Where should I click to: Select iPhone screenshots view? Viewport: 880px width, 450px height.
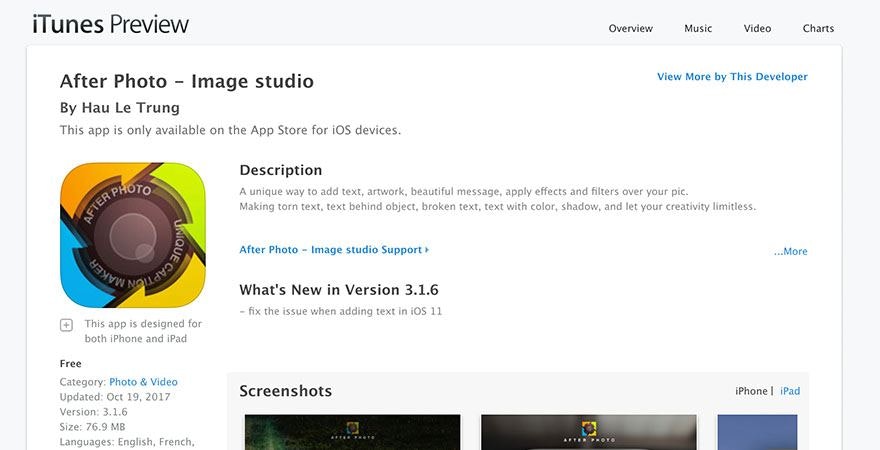751,391
